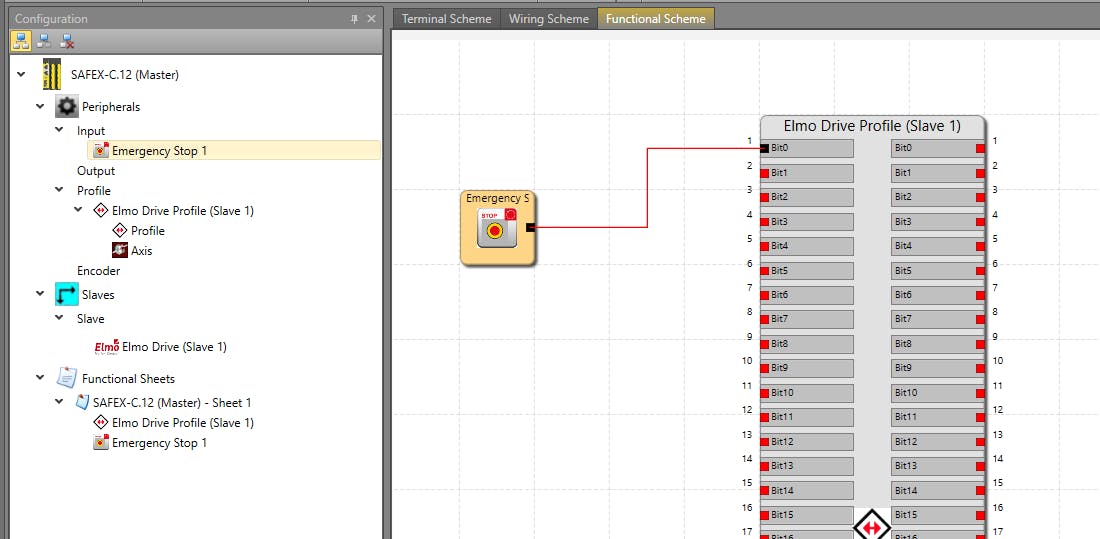Image resolution: width=1100 pixels, height=539 pixels.
Task: Select Emergency Stop 1 under Input
Action: coord(159,151)
